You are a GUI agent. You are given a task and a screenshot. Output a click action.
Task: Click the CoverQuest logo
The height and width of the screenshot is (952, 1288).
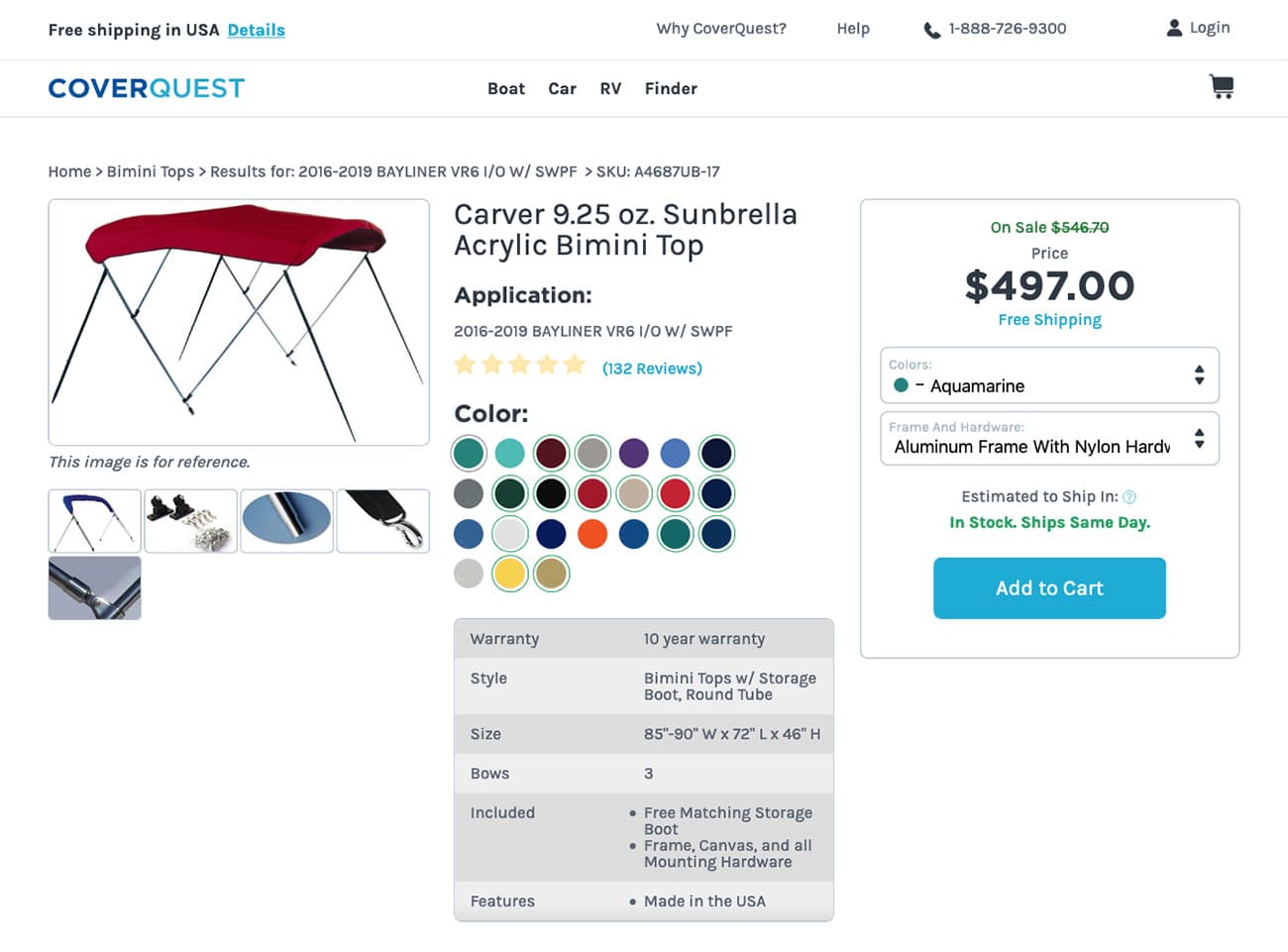pos(147,88)
